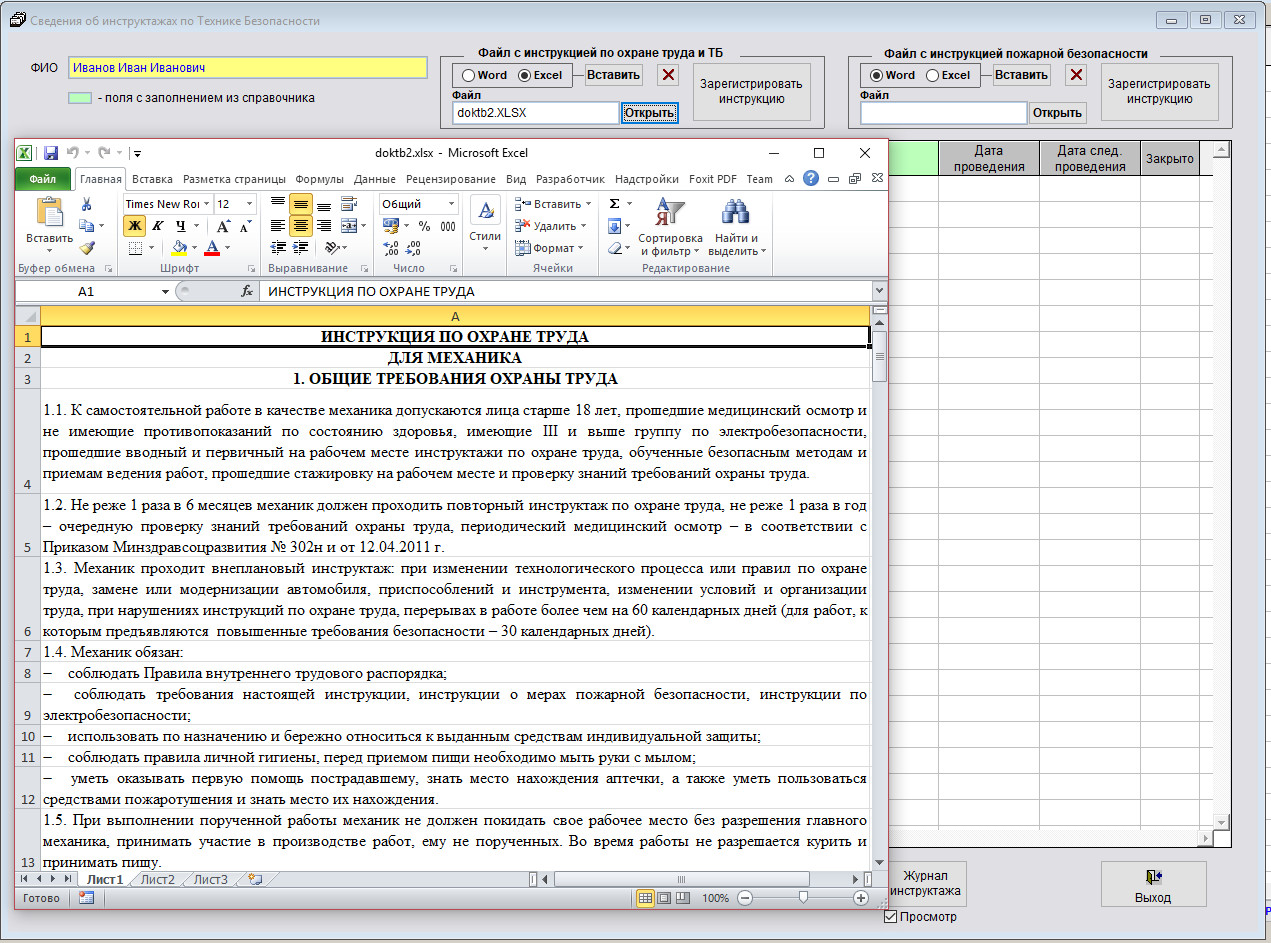
Task: Click the ФИО field with Иванов Иван Иванович
Action: tap(247, 68)
